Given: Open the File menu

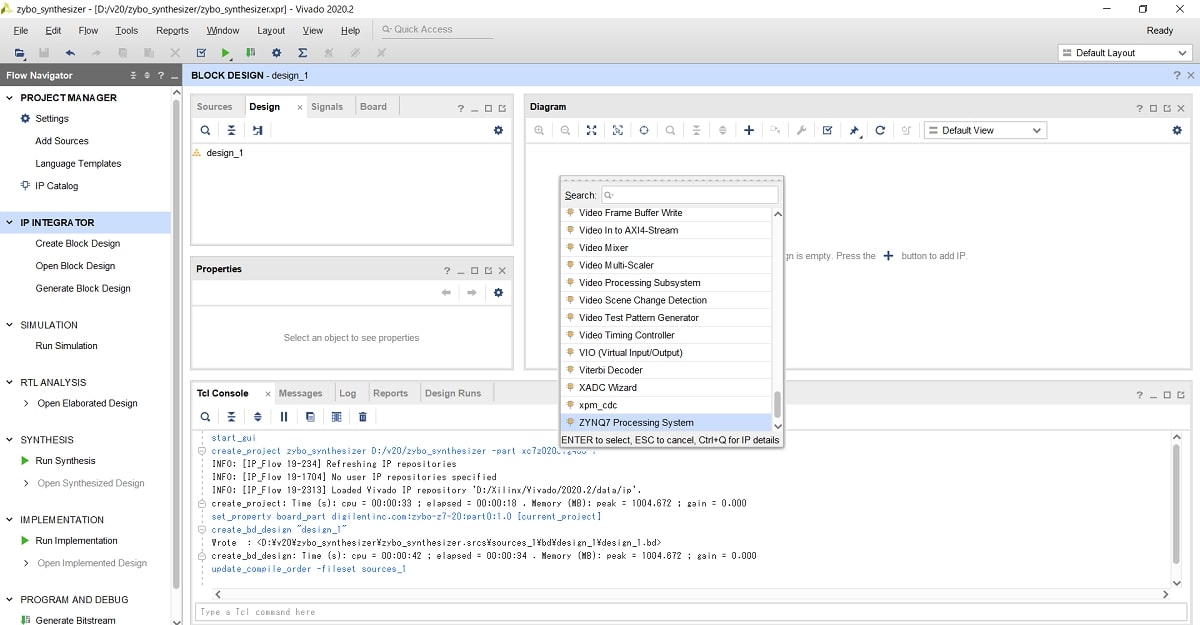Looking at the screenshot, I should coord(20,31).
